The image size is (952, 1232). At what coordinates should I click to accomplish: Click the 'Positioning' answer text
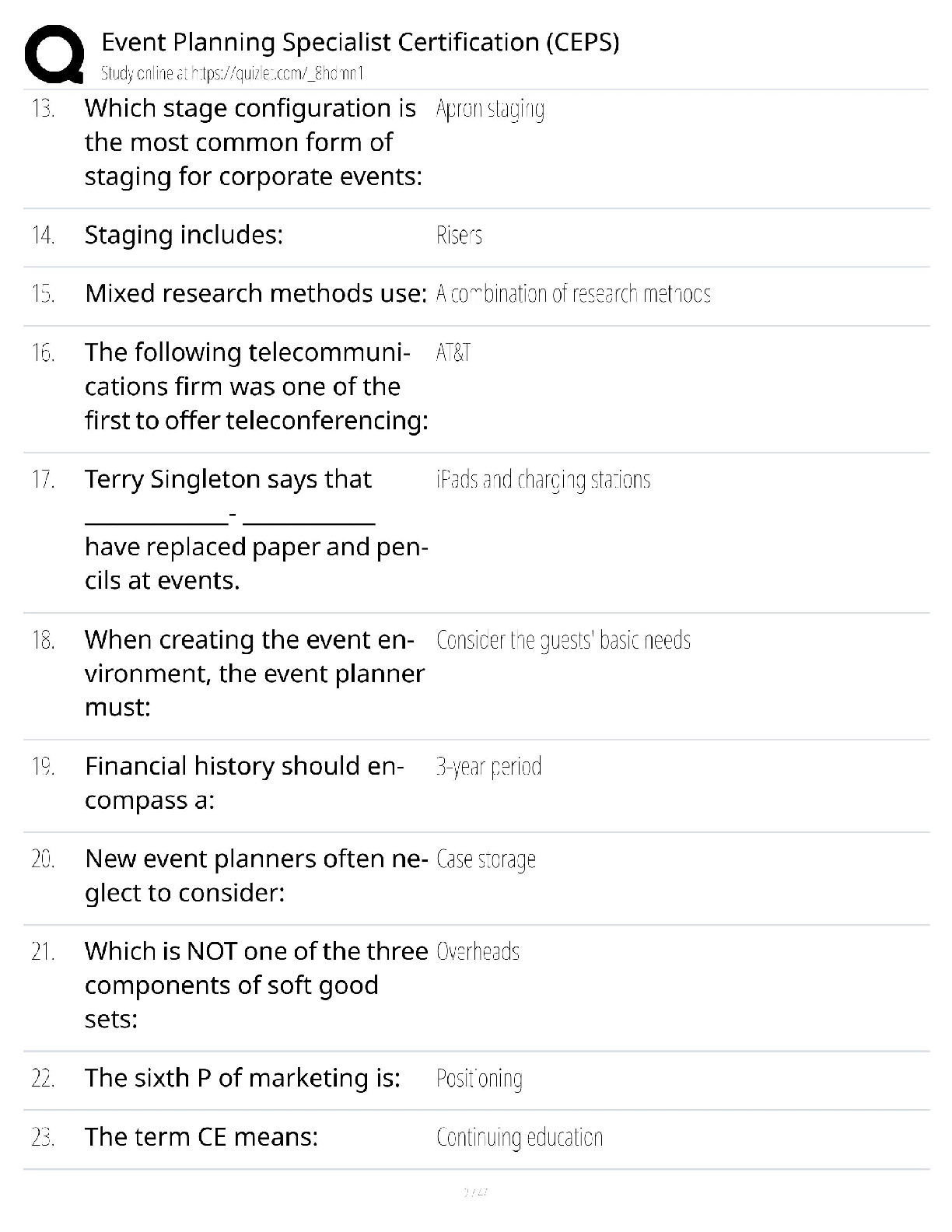click(479, 1079)
